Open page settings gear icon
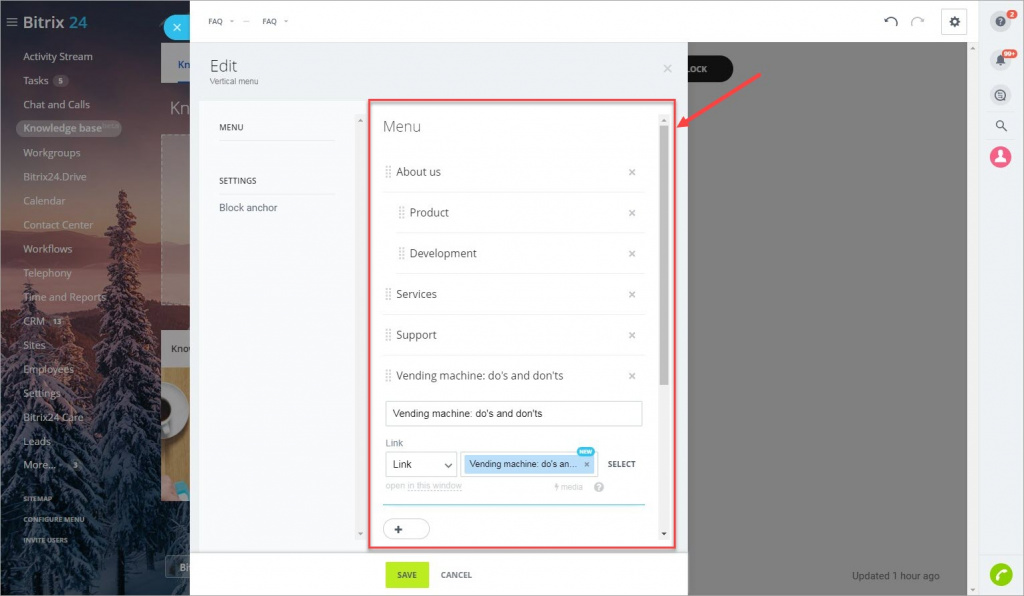The height and width of the screenshot is (596, 1024). (x=954, y=22)
